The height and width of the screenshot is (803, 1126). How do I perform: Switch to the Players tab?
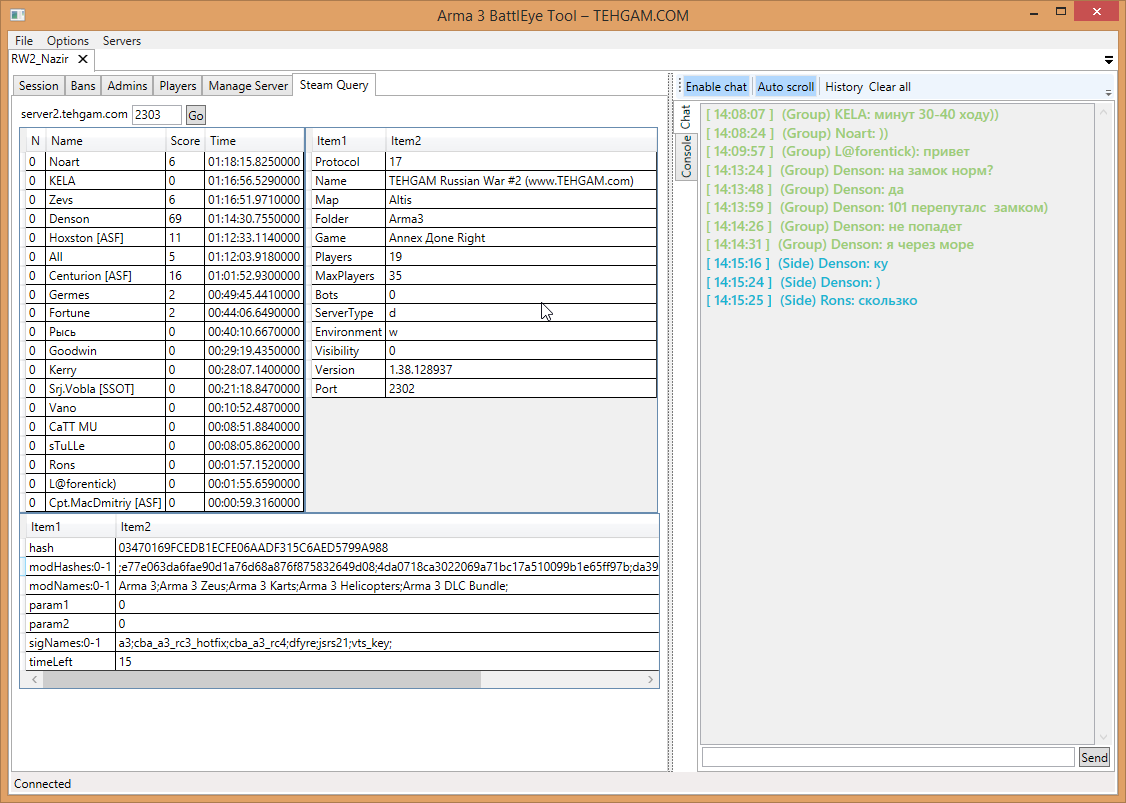click(177, 85)
